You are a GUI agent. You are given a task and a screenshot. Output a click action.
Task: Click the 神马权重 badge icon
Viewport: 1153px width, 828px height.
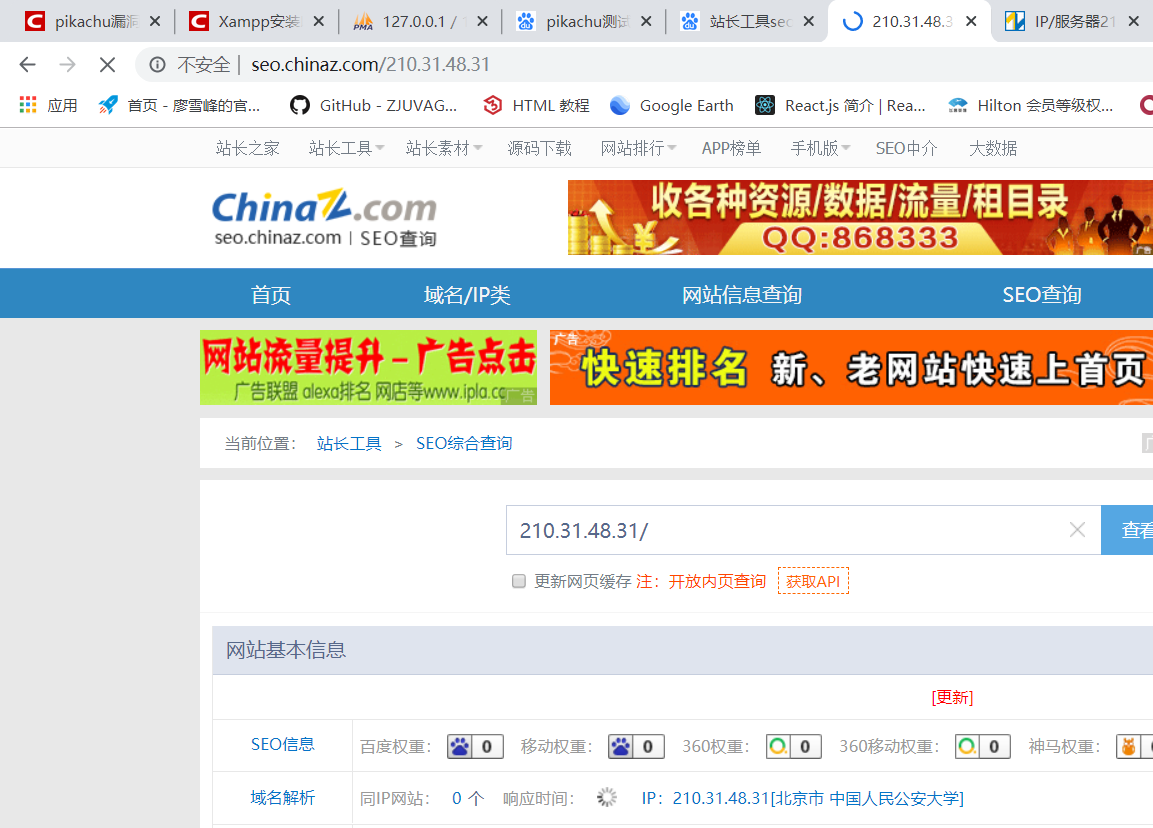coord(1134,746)
